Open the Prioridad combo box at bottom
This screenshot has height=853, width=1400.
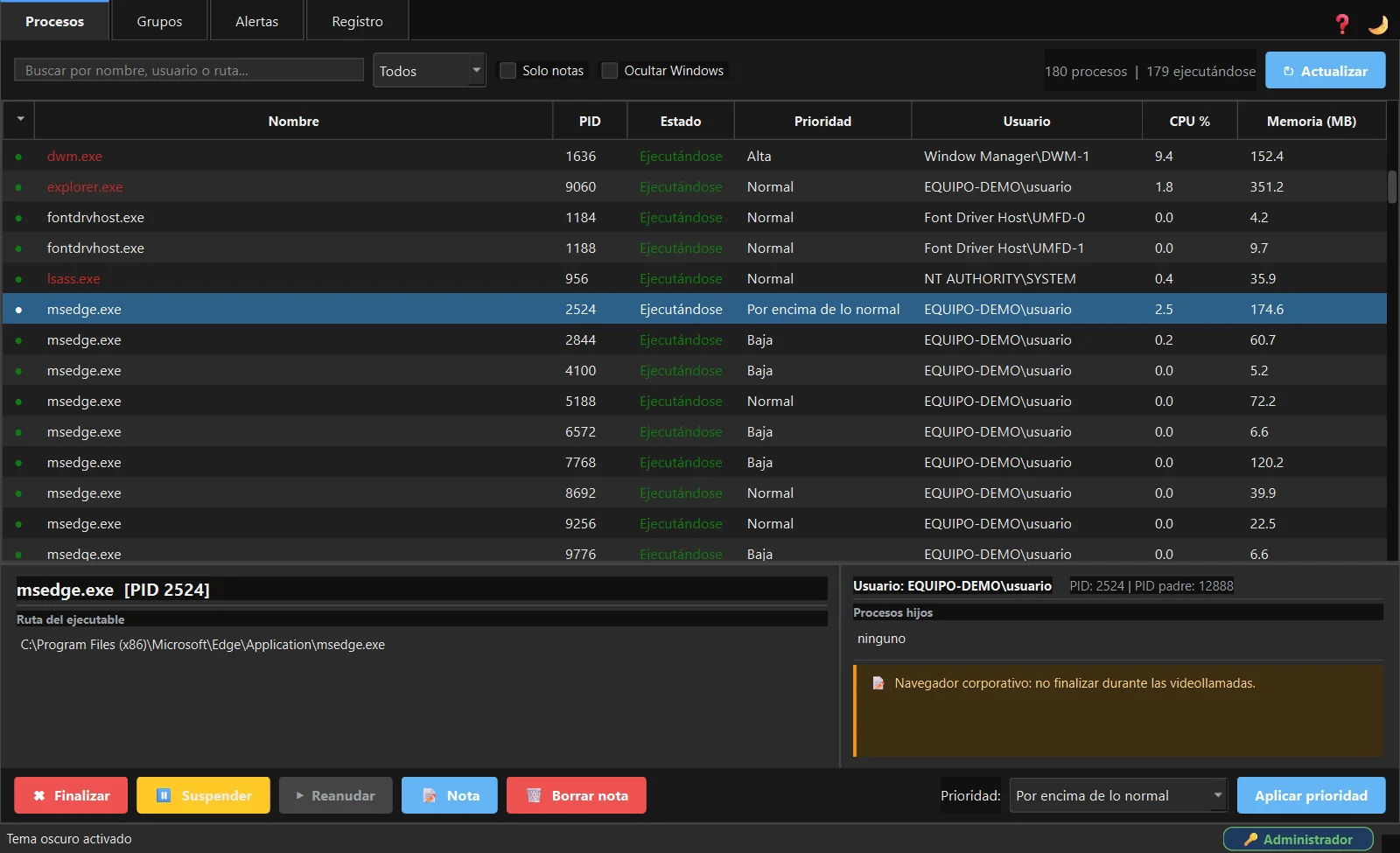[x=1118, y=795]
